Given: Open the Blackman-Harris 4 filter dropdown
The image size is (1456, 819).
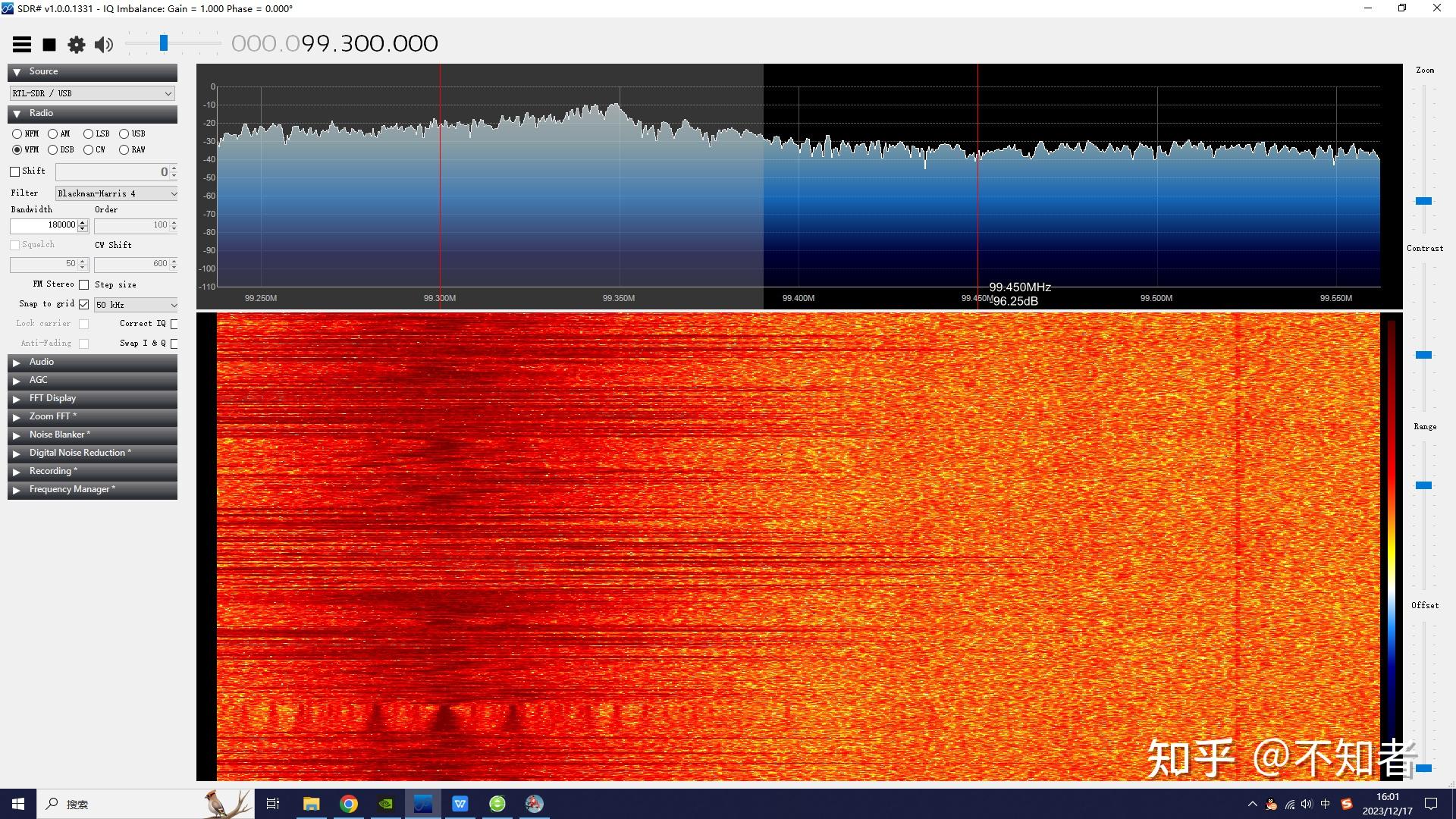Looking at the screenshot, I should pos(117,193).
